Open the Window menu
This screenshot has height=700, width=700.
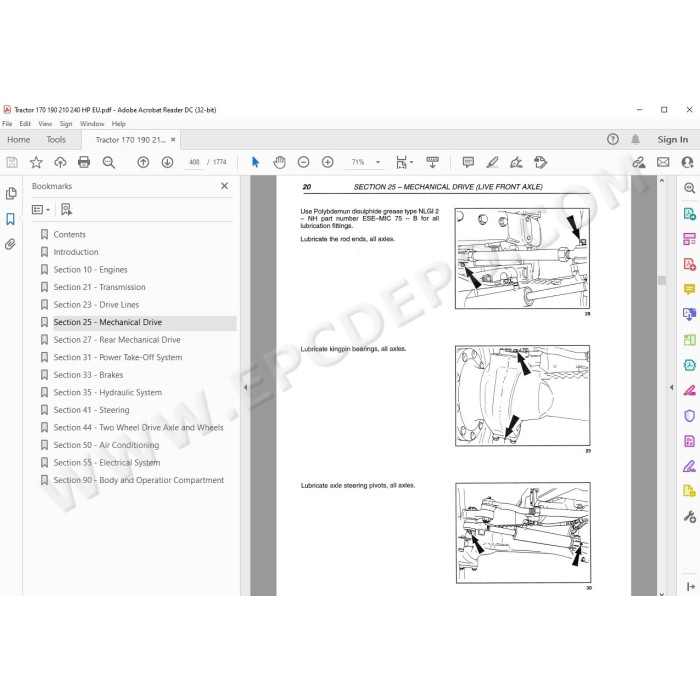coord(92,124)
